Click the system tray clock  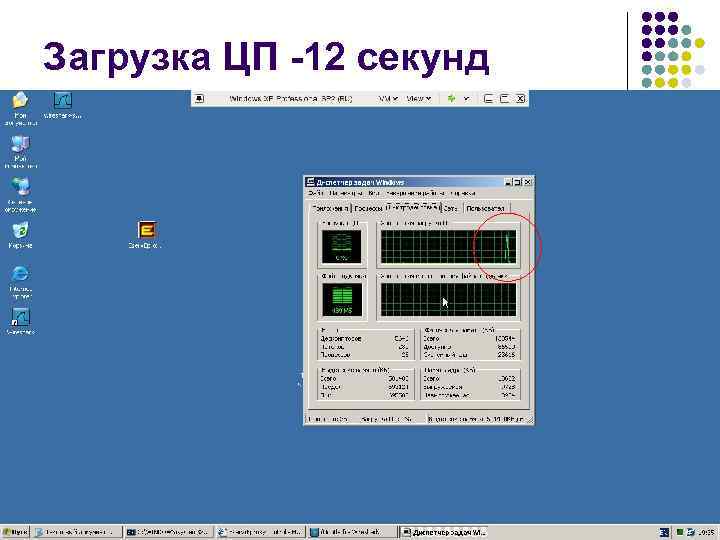coord(708,533)
